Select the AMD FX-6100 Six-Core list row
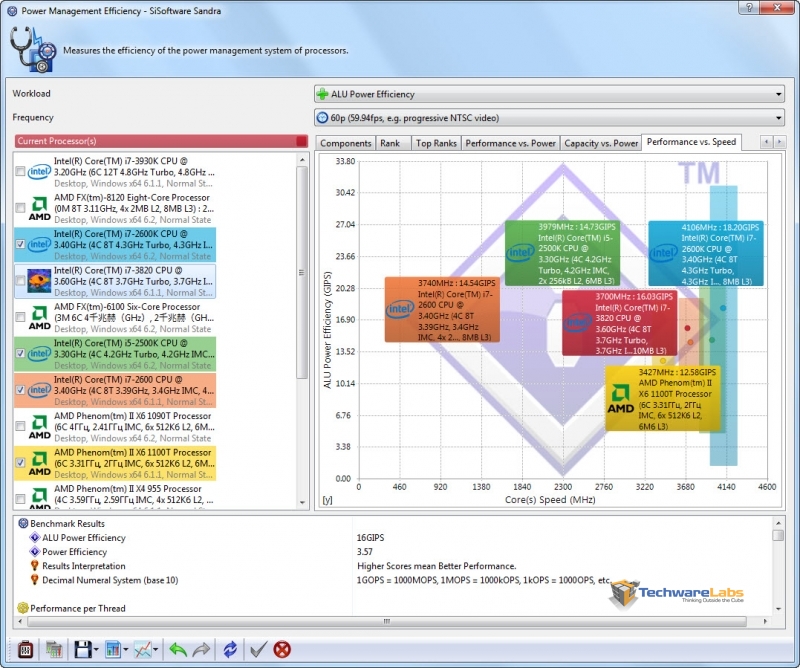The width and height of the screenshot is (800, 668). pyautogui.click(x=115, y=317)
